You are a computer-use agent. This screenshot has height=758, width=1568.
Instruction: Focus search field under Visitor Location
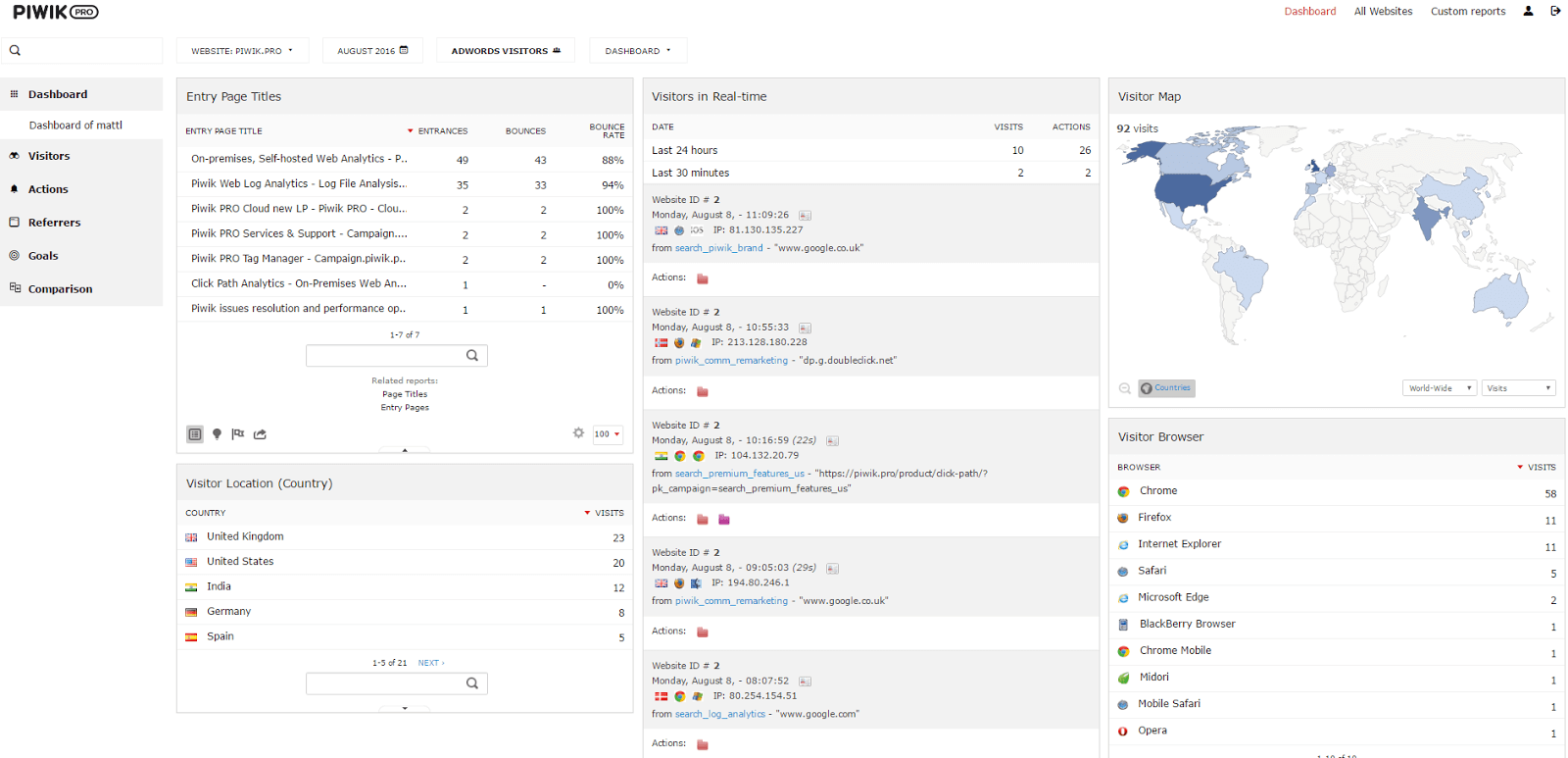pos(396,683)
